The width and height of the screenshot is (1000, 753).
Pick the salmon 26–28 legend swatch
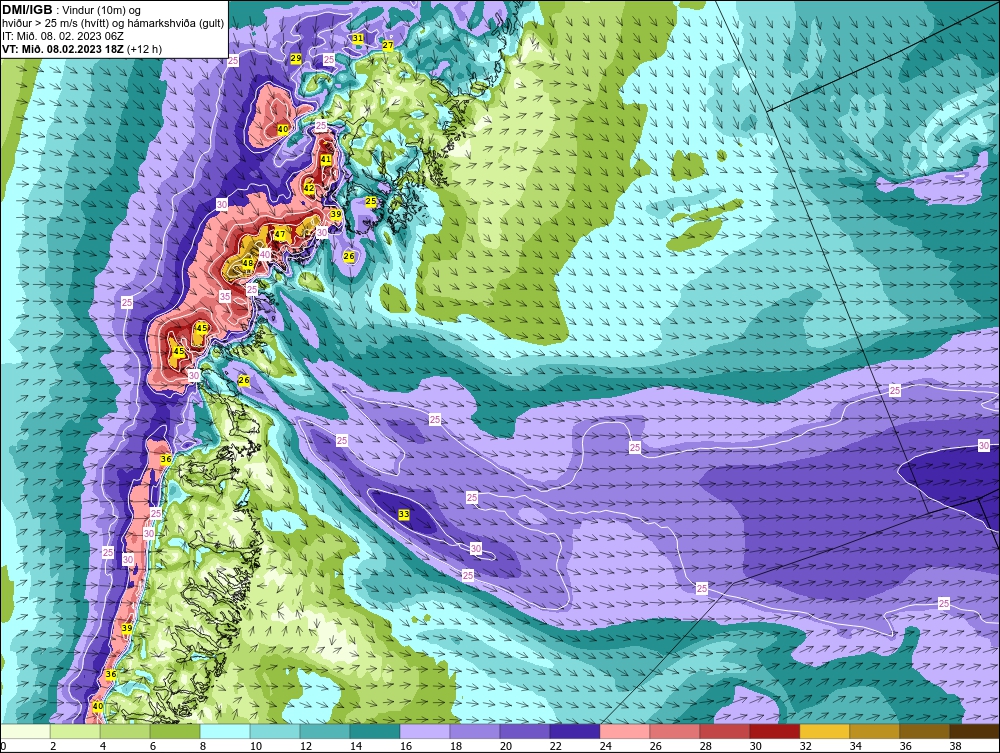[675, 731]
